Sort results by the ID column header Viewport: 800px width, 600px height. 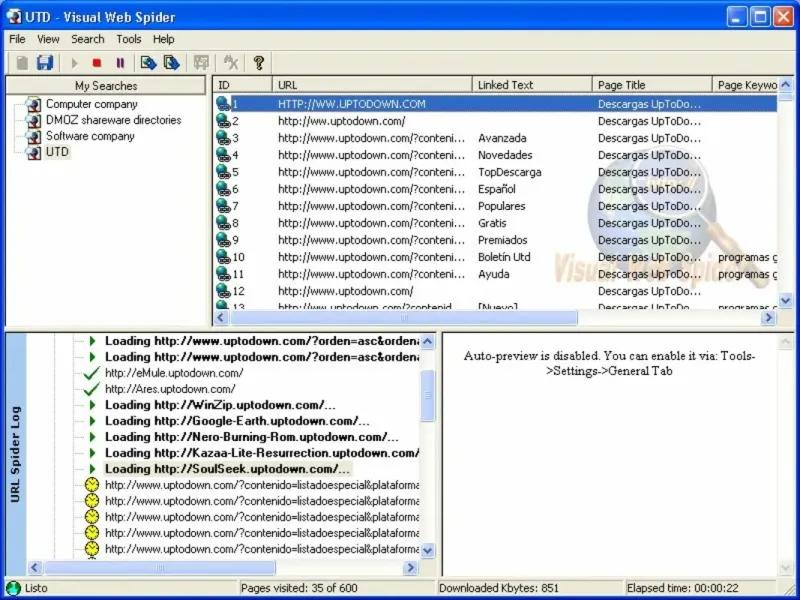tap(243, 85)
